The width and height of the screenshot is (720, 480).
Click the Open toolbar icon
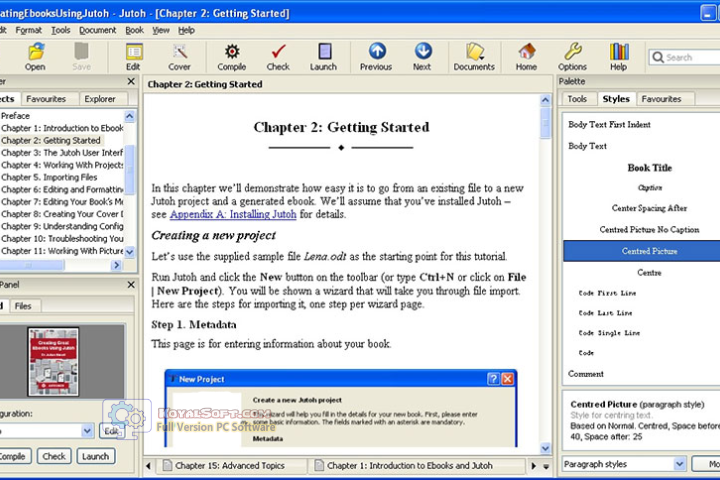point(35,56)
